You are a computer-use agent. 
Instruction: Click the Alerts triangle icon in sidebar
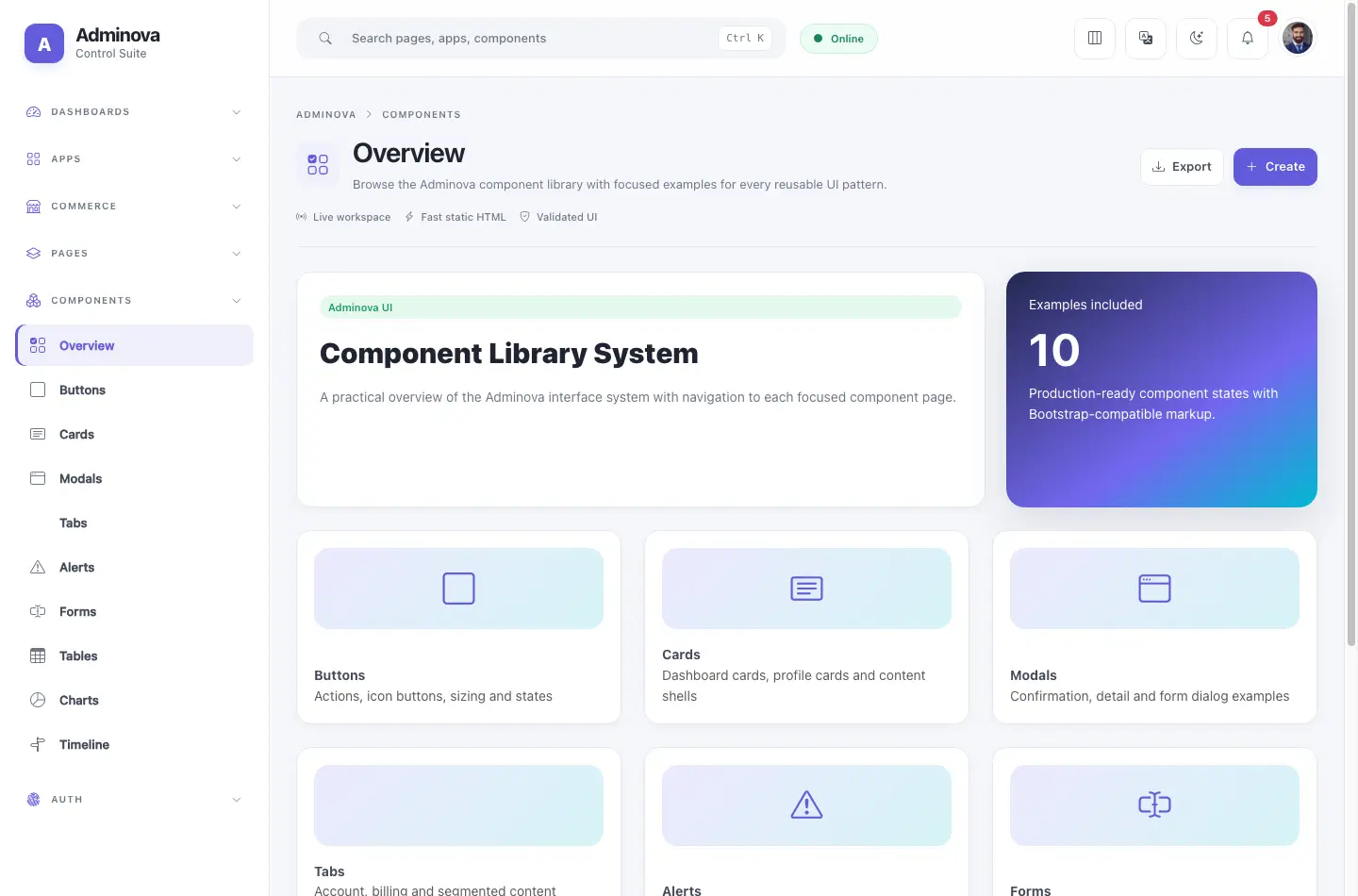click(x=38, y=567)
